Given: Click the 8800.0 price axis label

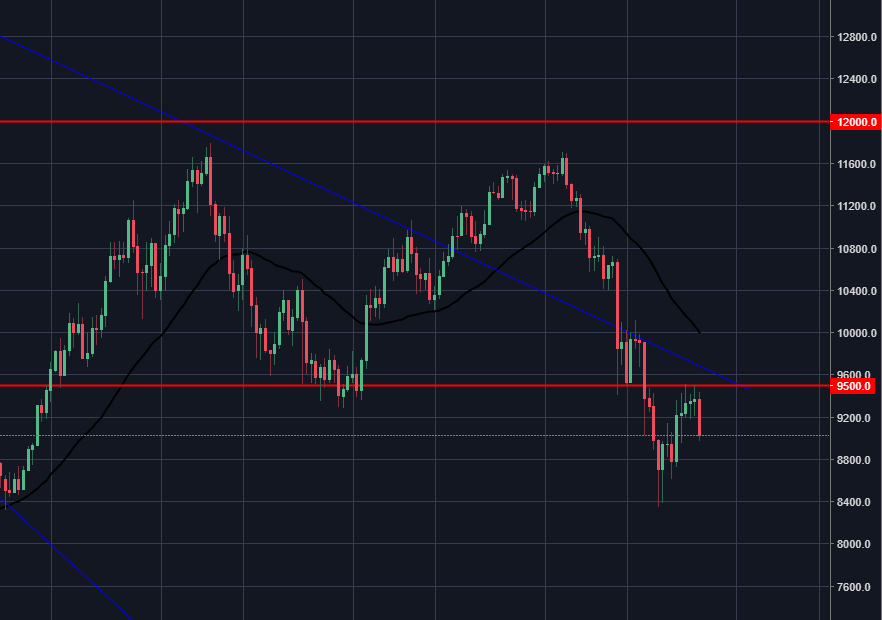Looking at the screenshot, I should (x=858, y=460).
